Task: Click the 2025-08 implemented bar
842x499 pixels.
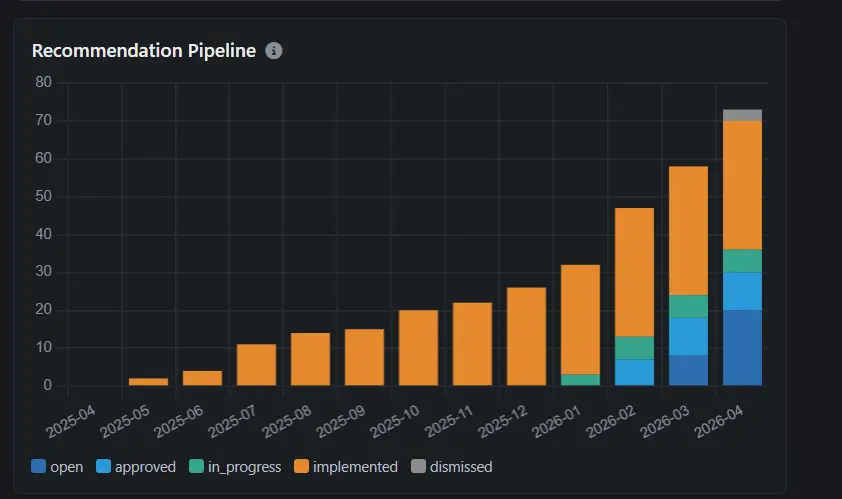Action: [x=310, y=359]
